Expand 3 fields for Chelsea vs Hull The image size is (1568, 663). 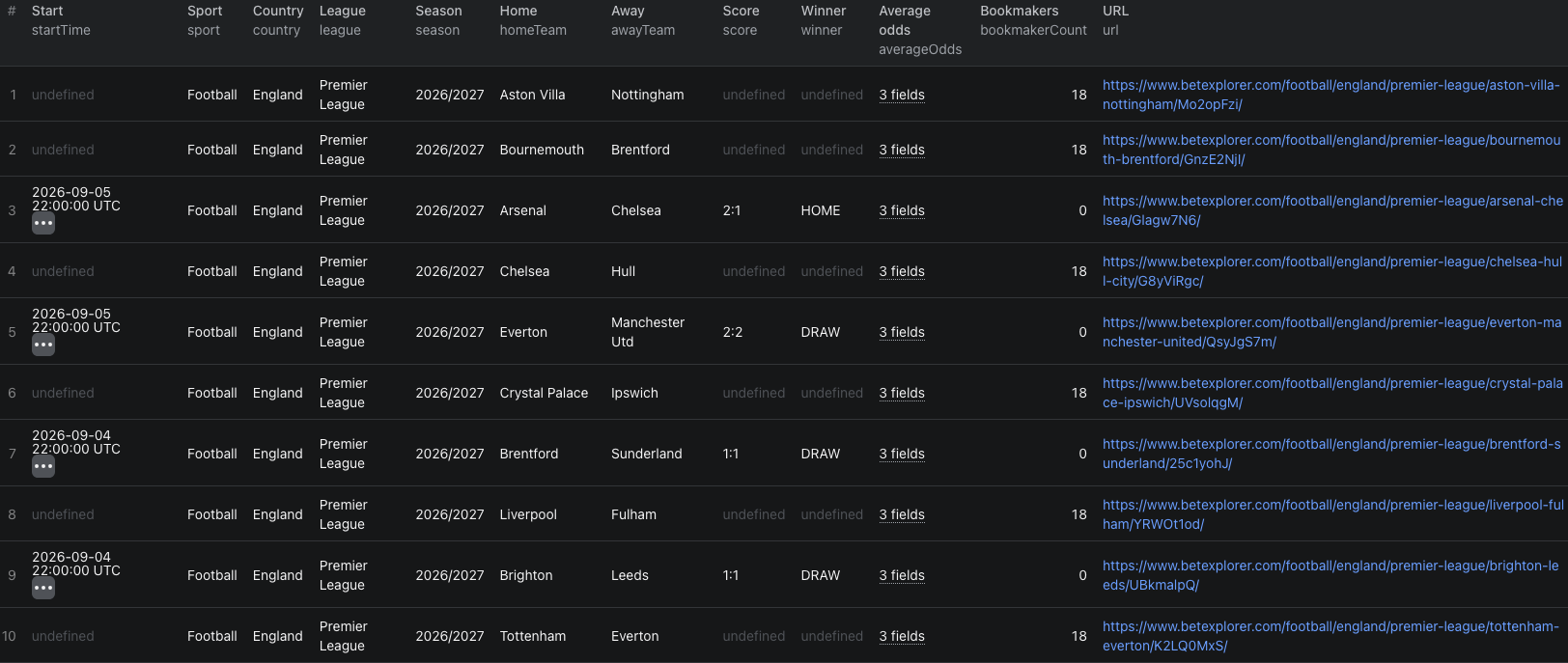click(x=902, y=271)
